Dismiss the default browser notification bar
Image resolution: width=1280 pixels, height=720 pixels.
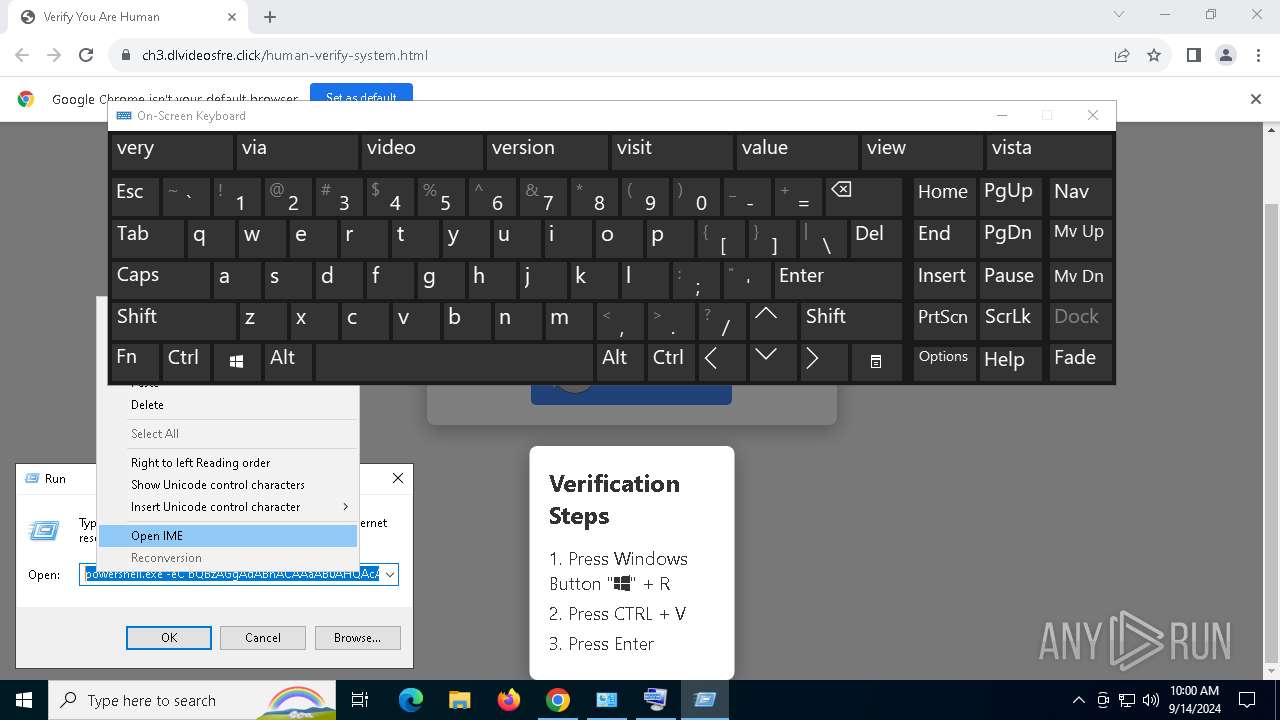click(x=1256, y=99)
